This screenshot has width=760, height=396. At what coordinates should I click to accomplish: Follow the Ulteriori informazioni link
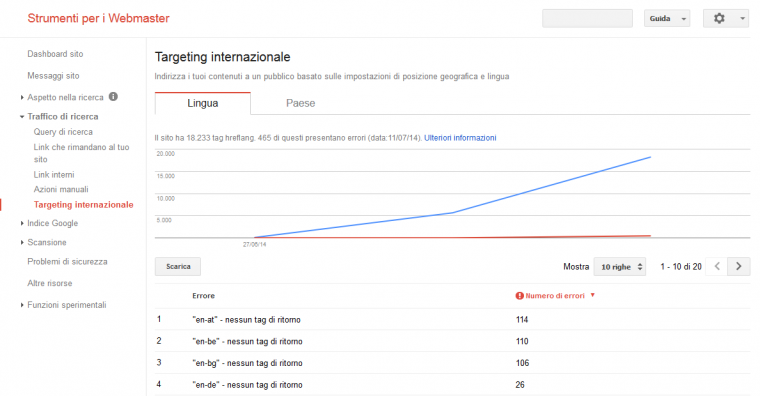(x=460, y=138)
